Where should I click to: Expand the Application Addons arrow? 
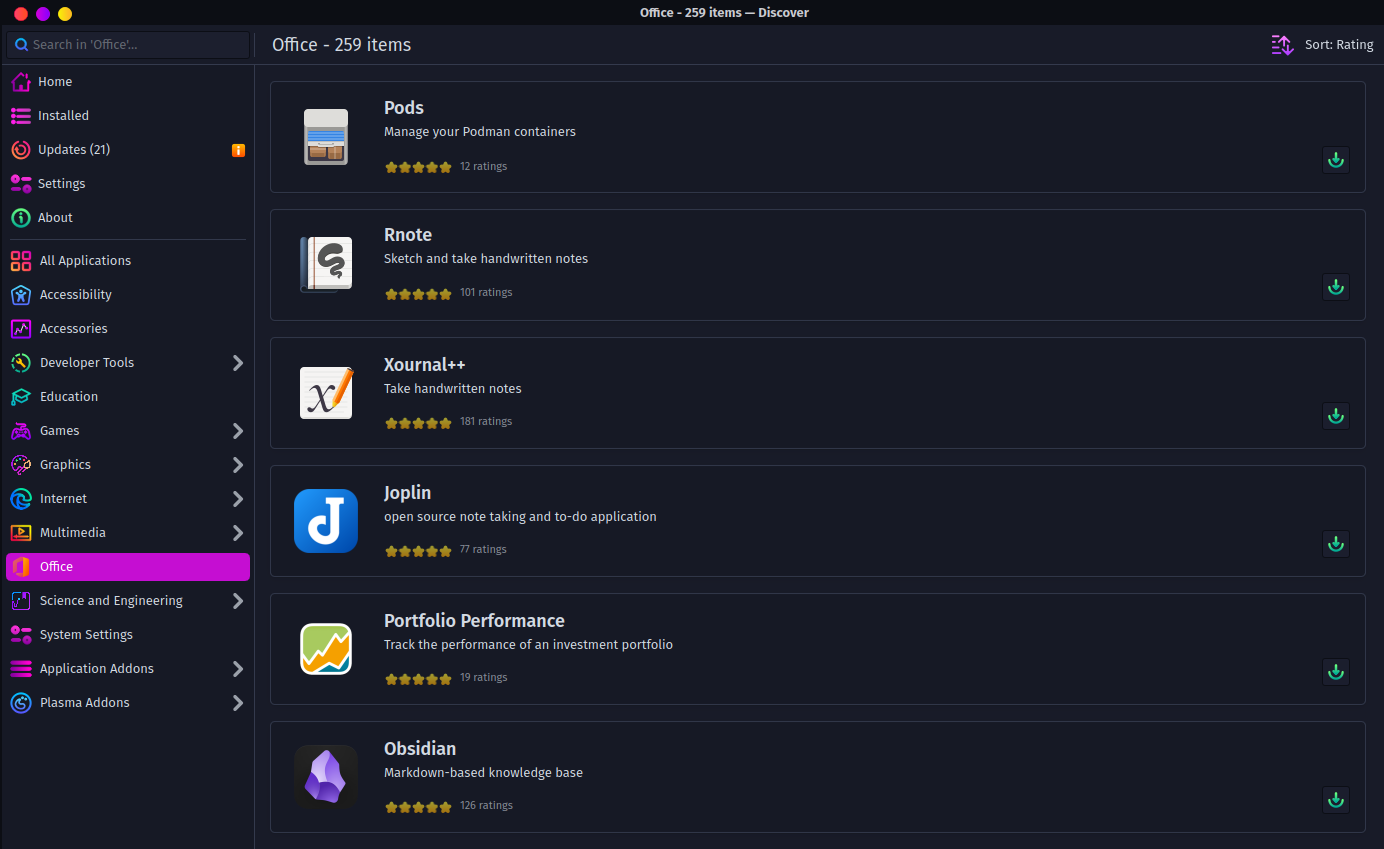pos(238,669)
